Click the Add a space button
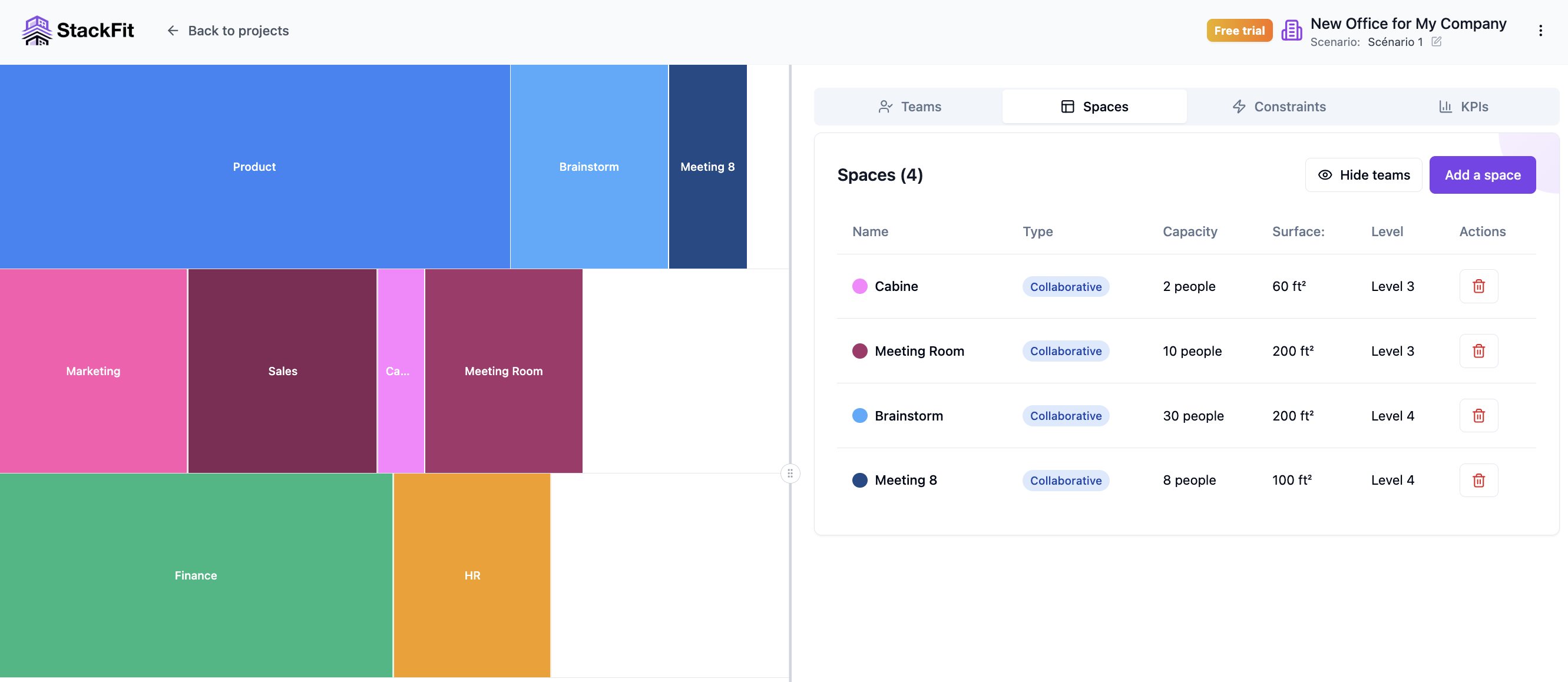The image size is (1568, 682). [x=1482, y=174]
